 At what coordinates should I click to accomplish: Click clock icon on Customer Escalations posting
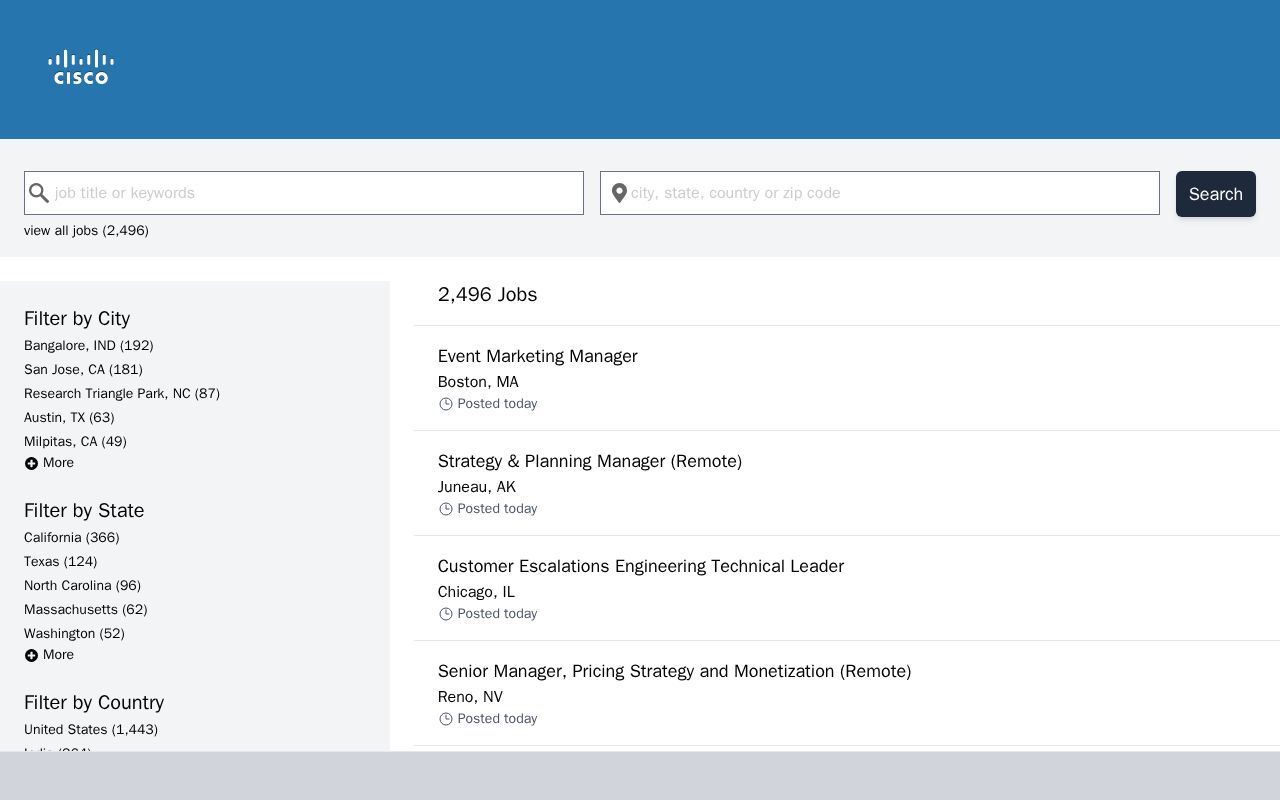[446, 614]
